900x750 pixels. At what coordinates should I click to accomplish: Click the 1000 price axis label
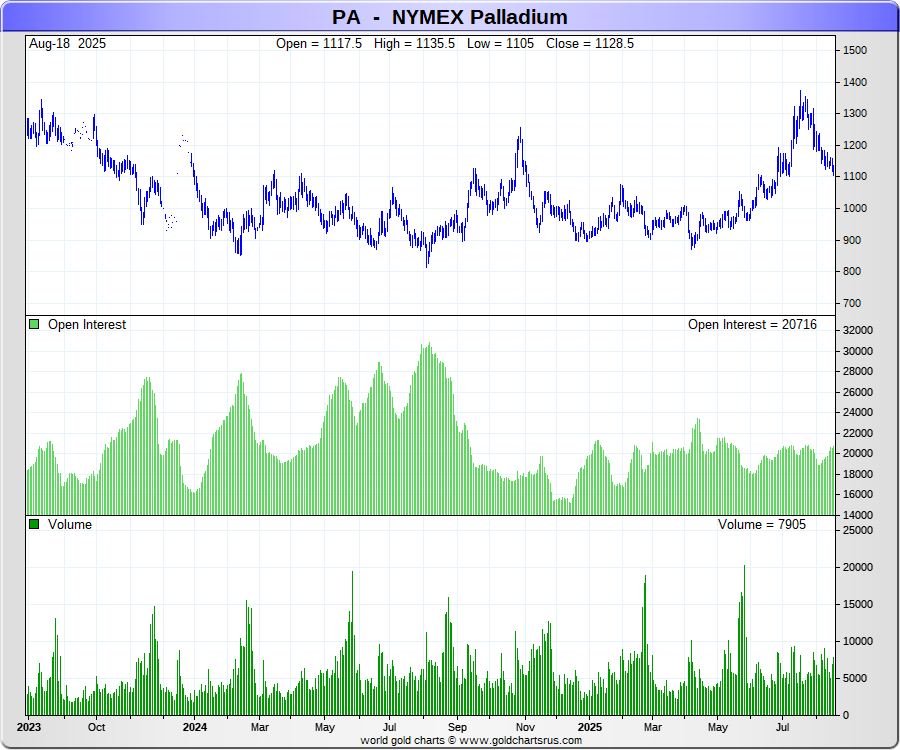(855, 208)
